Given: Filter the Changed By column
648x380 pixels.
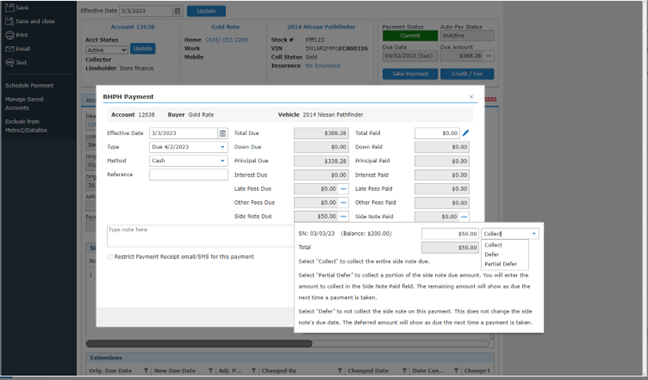Looking at the screenshot, I should [340, 370].
